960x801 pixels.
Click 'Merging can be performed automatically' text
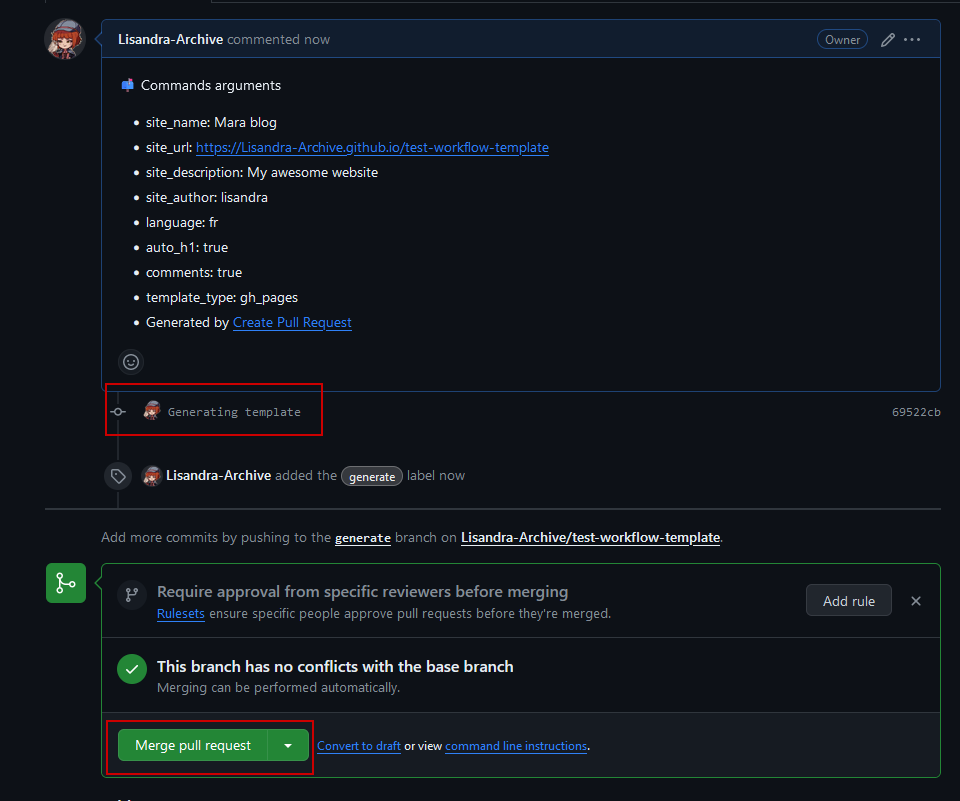[x=278, y=688]
